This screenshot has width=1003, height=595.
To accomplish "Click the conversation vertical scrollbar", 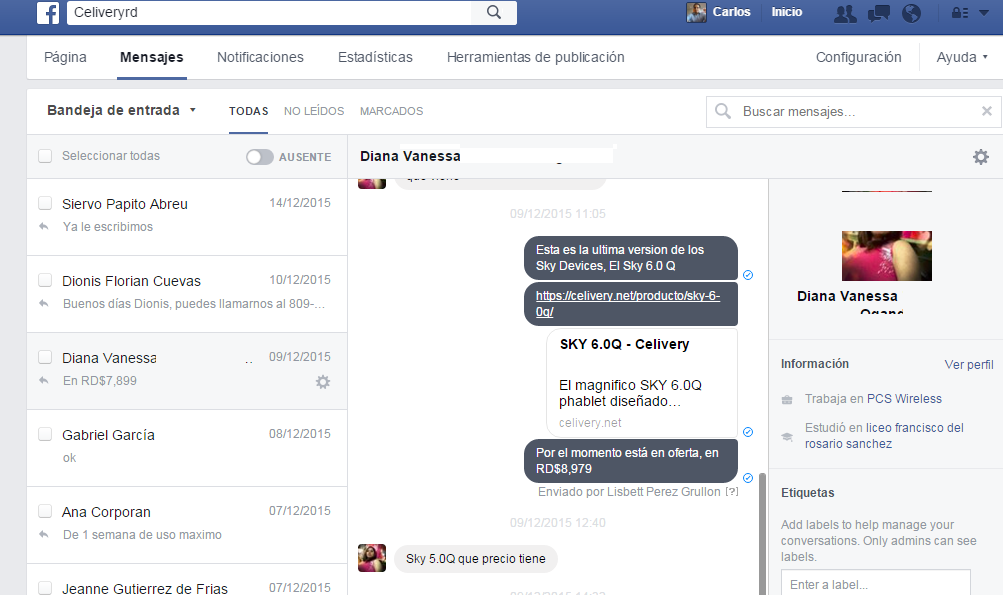I will point(762,534).
